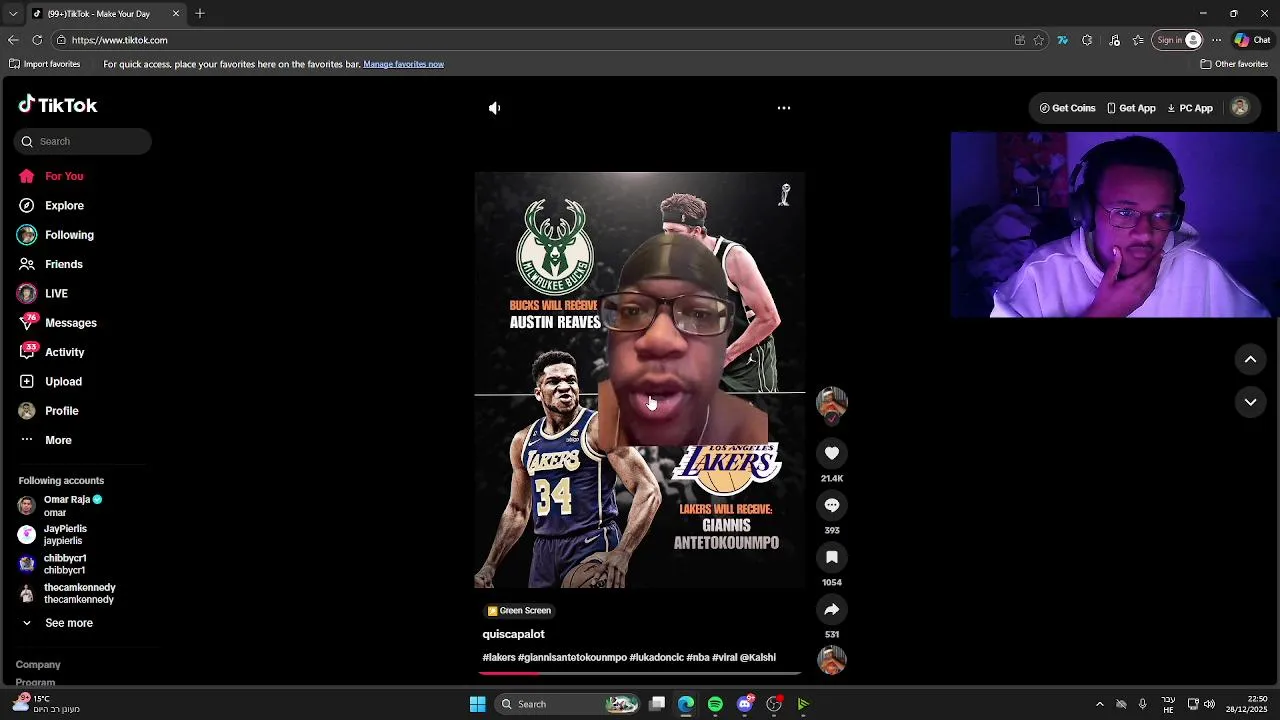Add this page to favorites with the star

pyautogui.click(x=1039, y=40)
